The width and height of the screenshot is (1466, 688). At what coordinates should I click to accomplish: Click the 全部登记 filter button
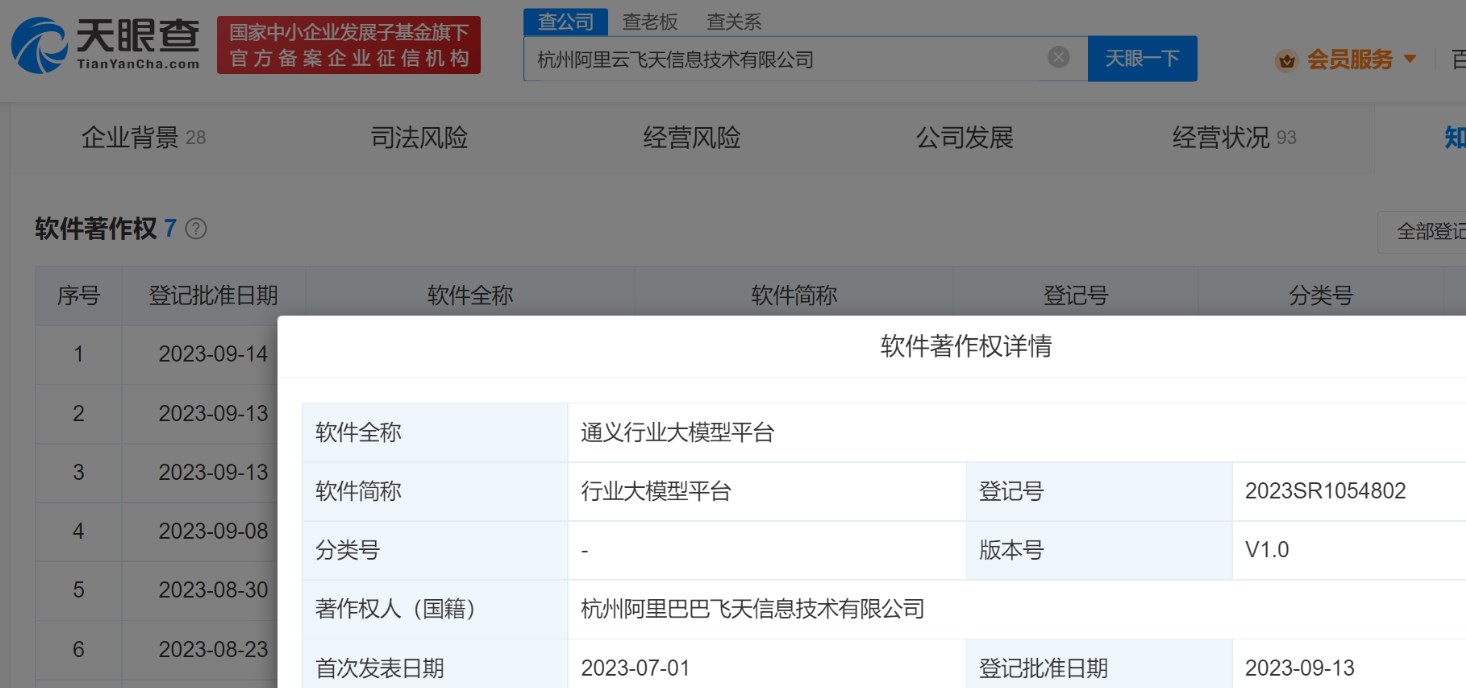click(x=1422, y=231)
